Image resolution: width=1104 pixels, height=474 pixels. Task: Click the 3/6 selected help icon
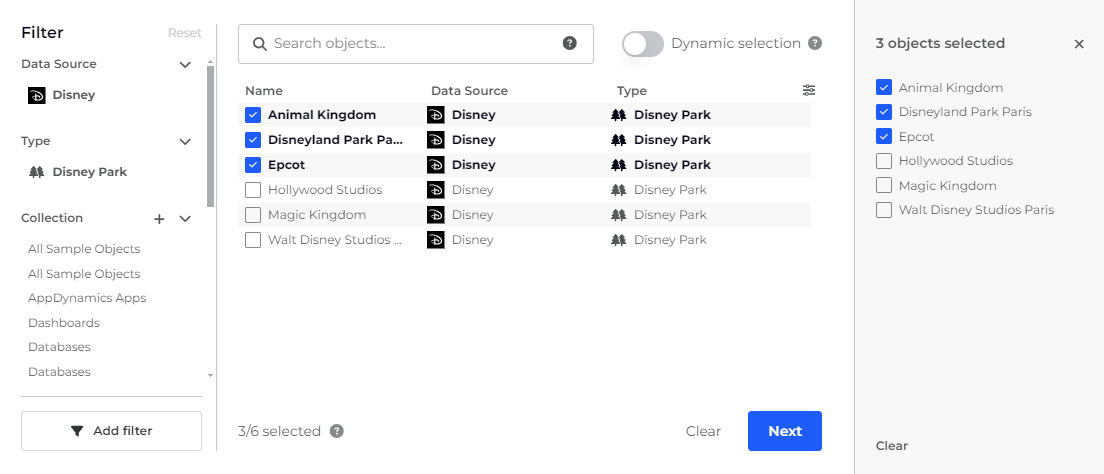(x=337, y=431)
